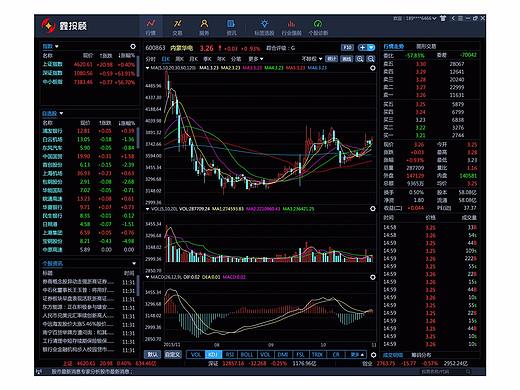
Task: Click the search magnifier in bottom-right field
Action: click(468, 371)
